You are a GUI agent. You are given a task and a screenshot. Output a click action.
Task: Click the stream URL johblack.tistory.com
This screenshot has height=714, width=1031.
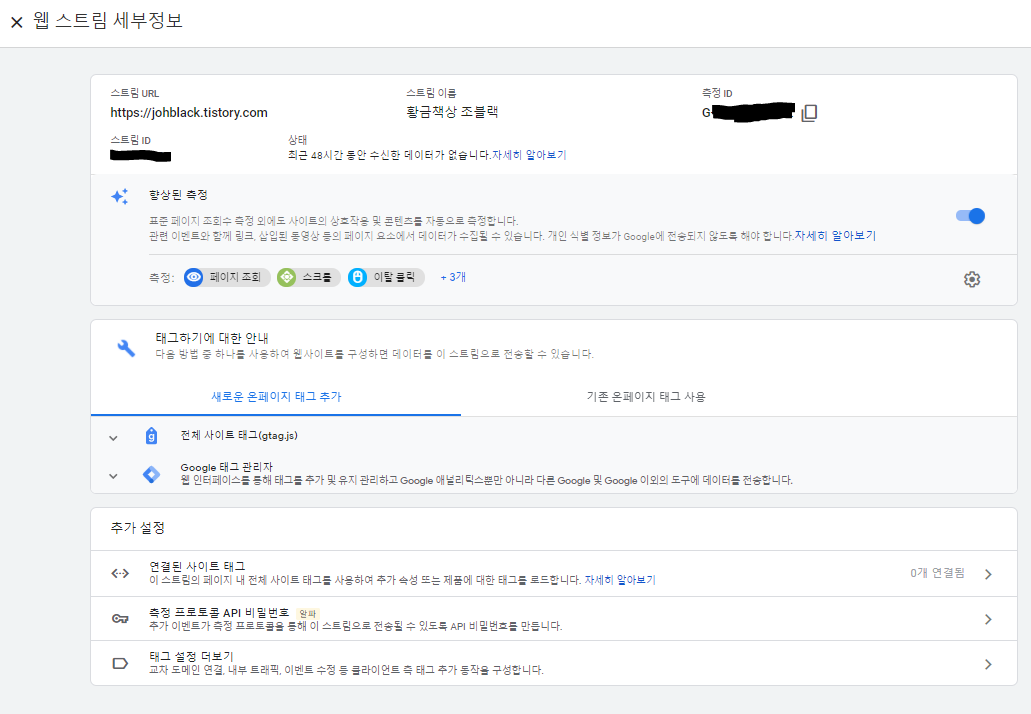[189, 112]
